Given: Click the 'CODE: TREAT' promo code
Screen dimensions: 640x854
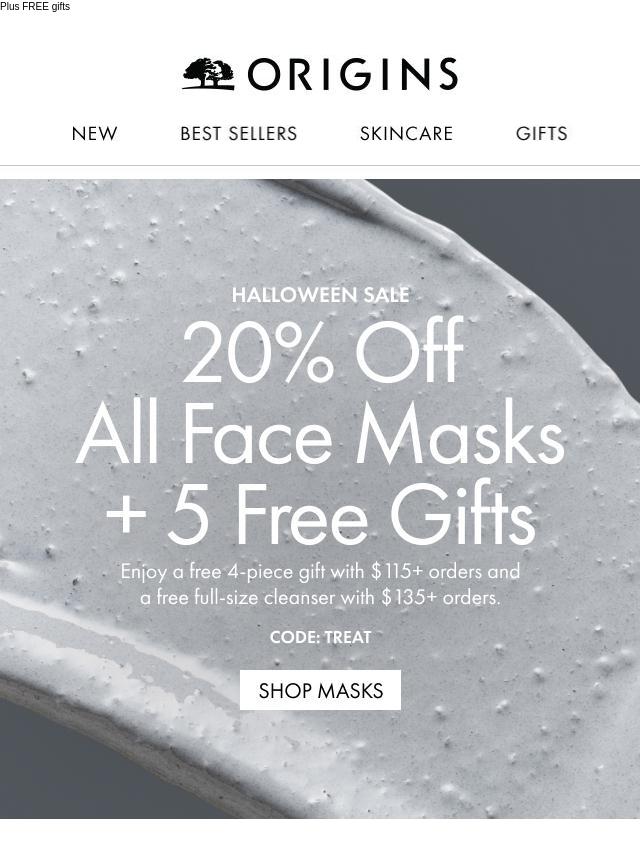Looking at the screenshot, I should (320, 637).
